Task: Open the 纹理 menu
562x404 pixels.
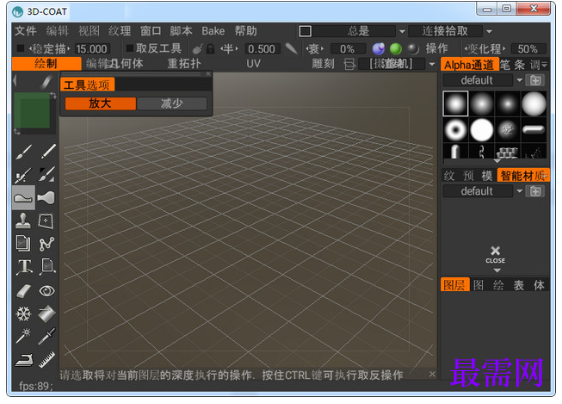Action: click(120, 31)
